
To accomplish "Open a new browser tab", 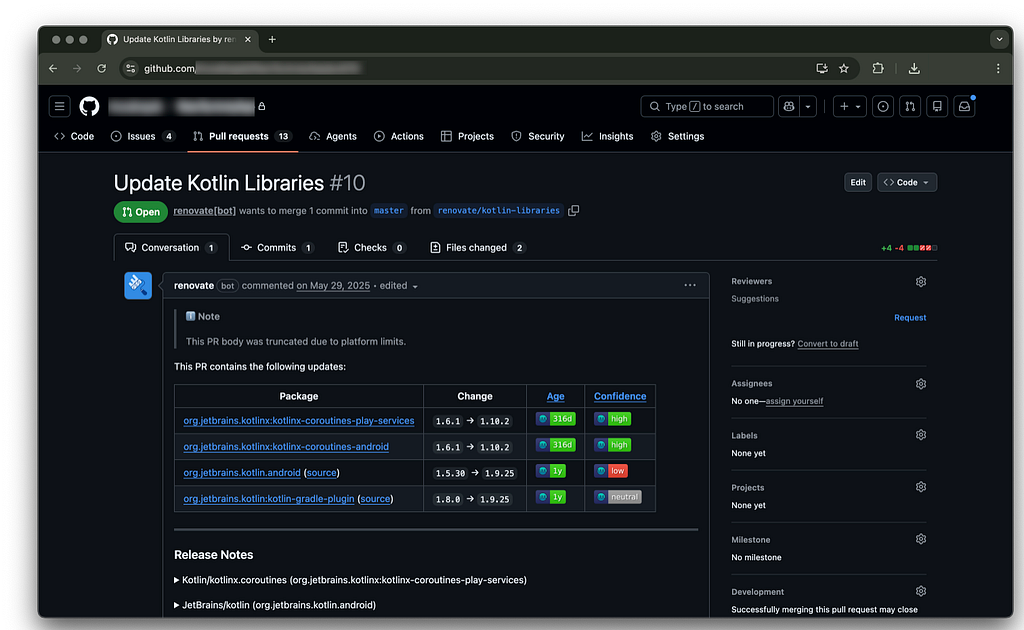I will [272, 39].
